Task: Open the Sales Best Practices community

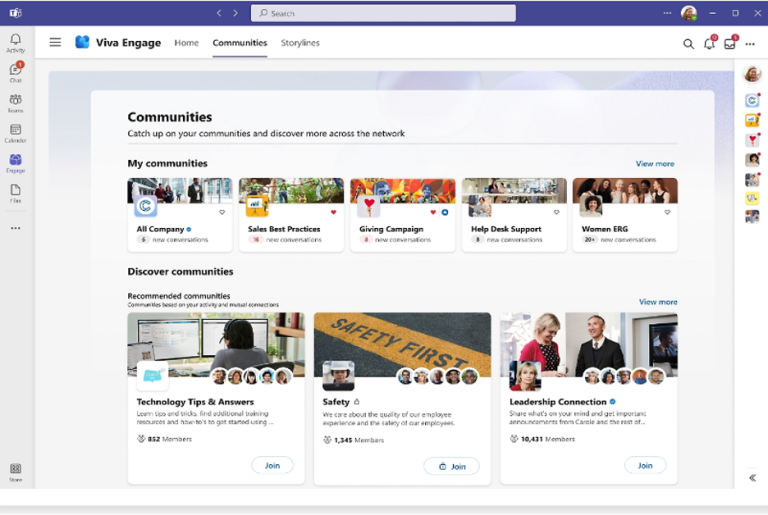Action: (x=284, y=229)
